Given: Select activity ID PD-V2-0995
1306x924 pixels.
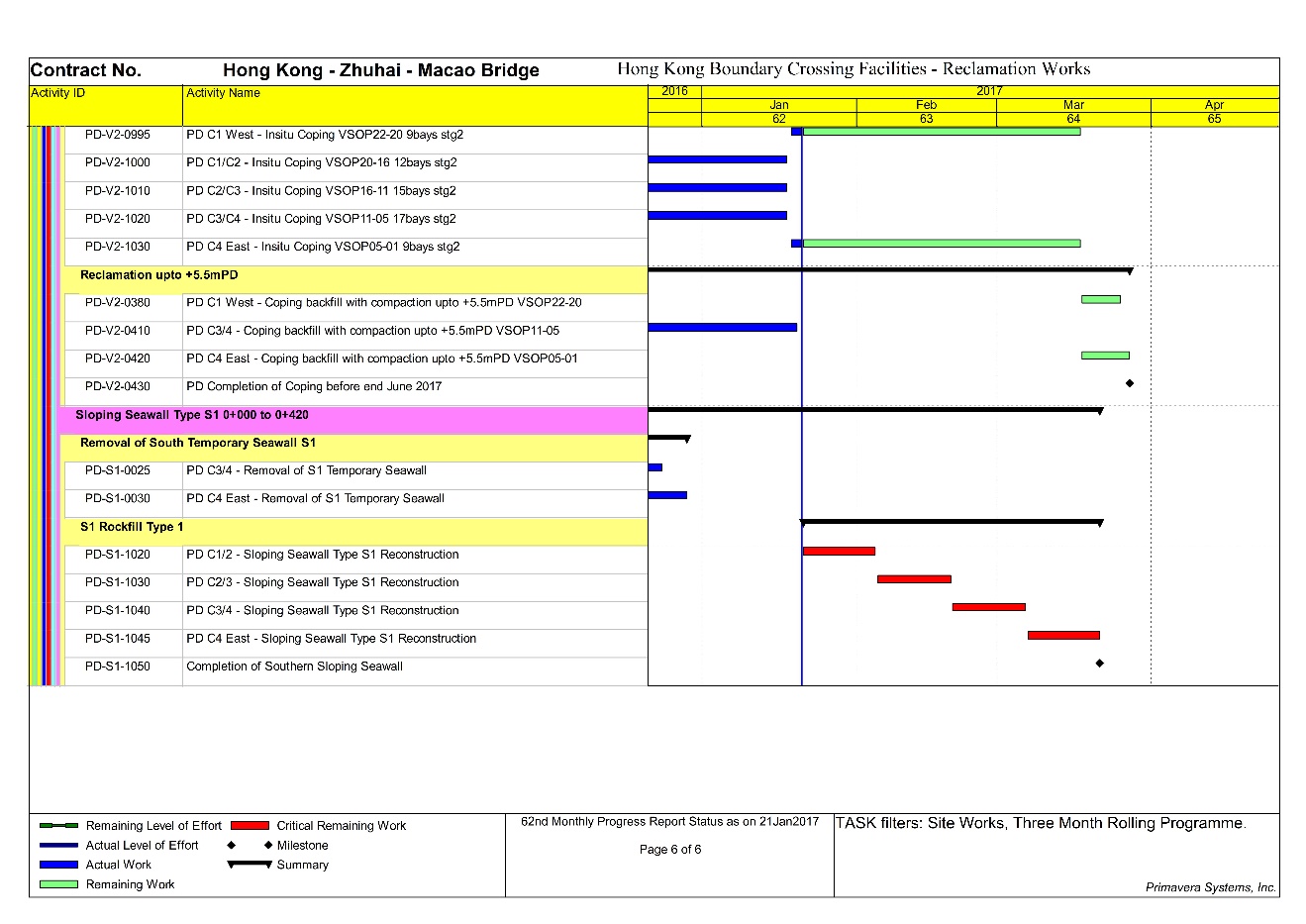Looking at the screenshot, I should [x=118, y=135].
